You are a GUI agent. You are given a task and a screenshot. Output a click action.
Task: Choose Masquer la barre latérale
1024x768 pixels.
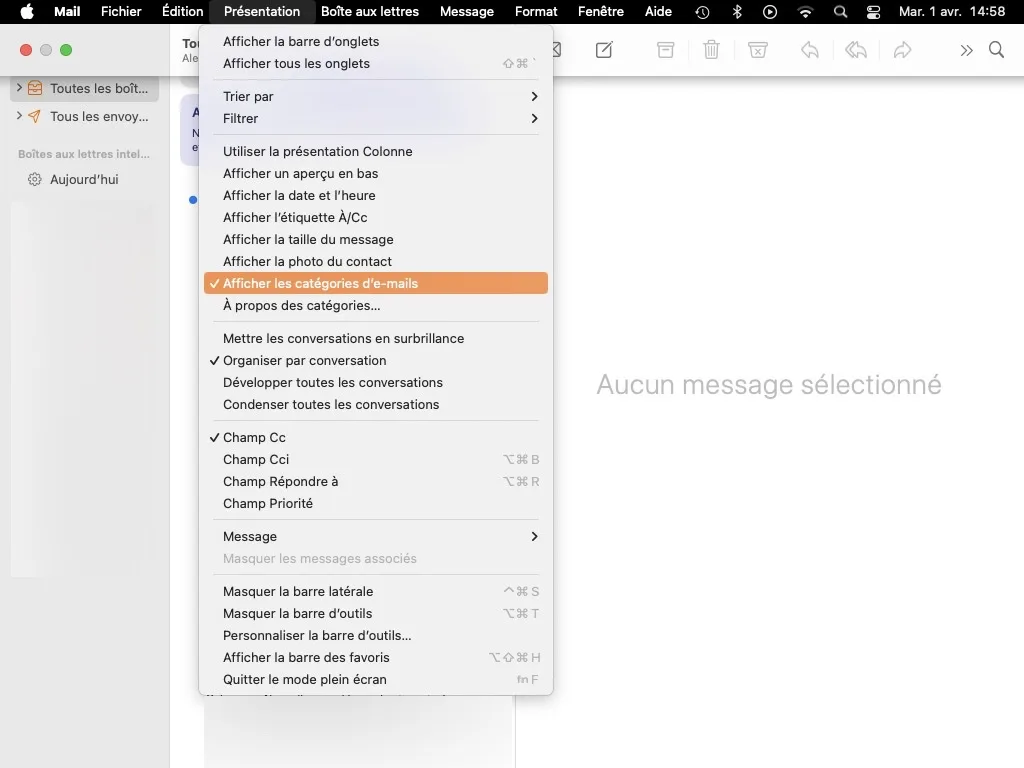coord(376,591)
